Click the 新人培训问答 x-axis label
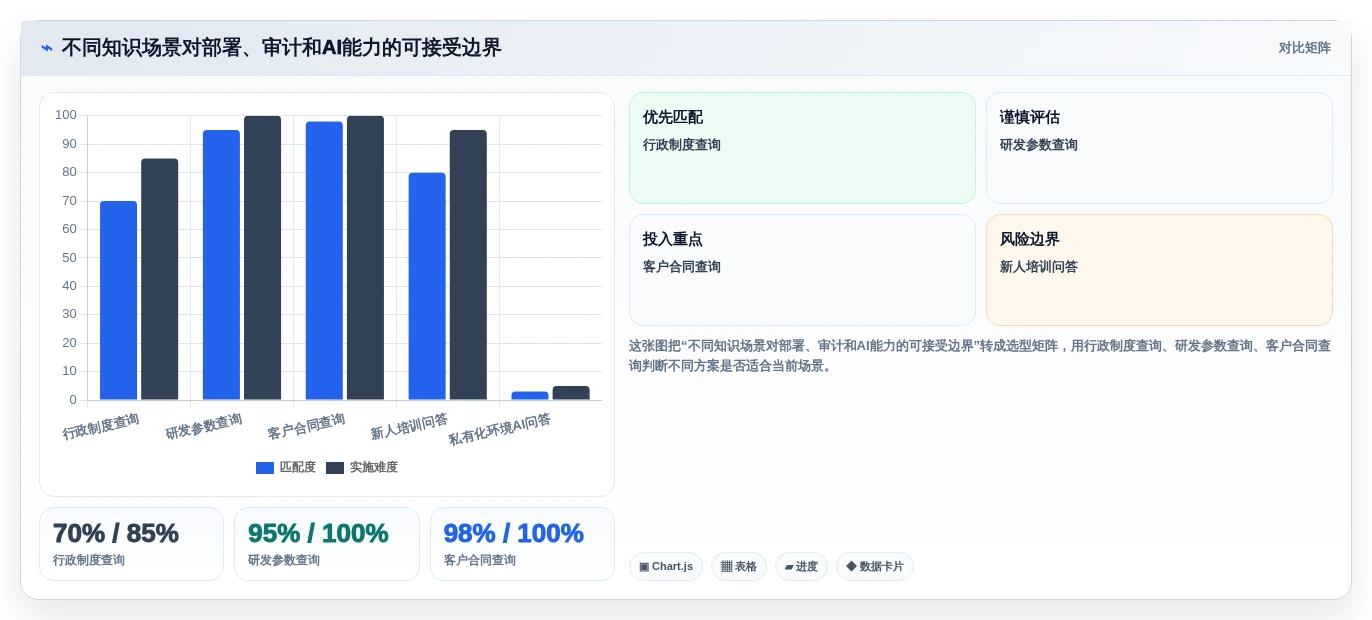 (x=409, y=426)
